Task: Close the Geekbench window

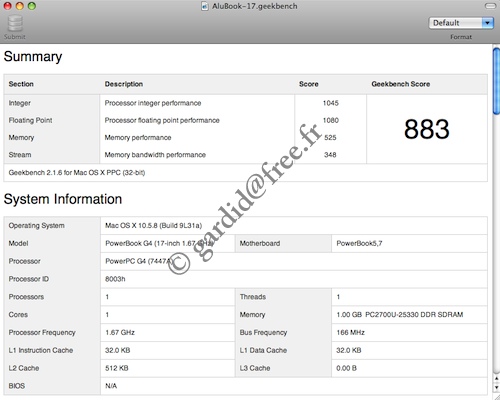Action: click(7, 6)
